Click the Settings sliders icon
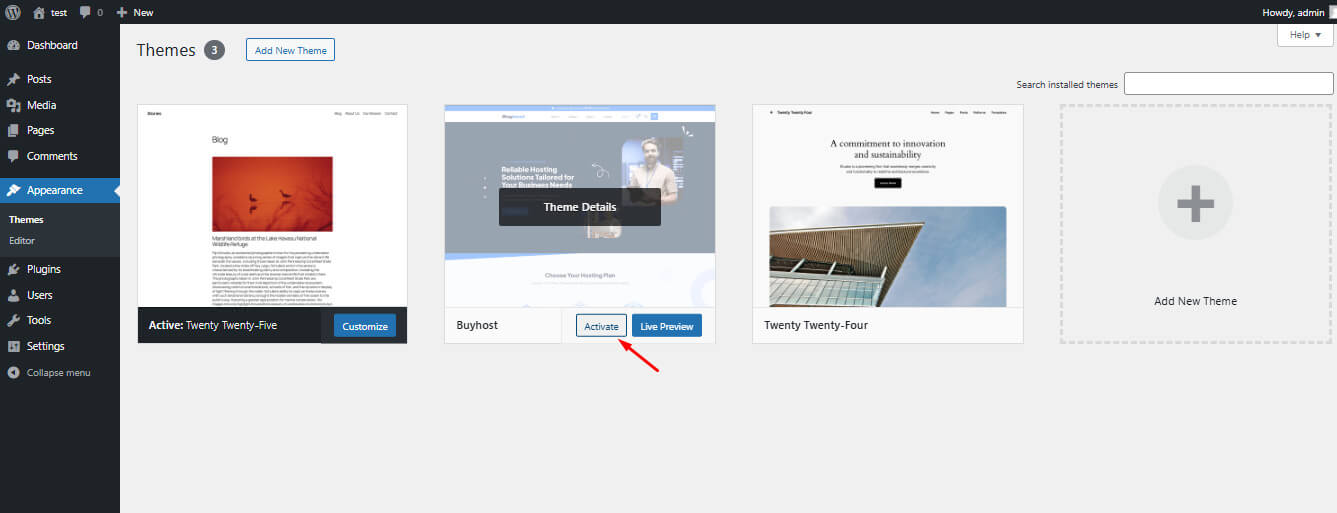This screenshot has height=513, width=1337. coord(13,346)
